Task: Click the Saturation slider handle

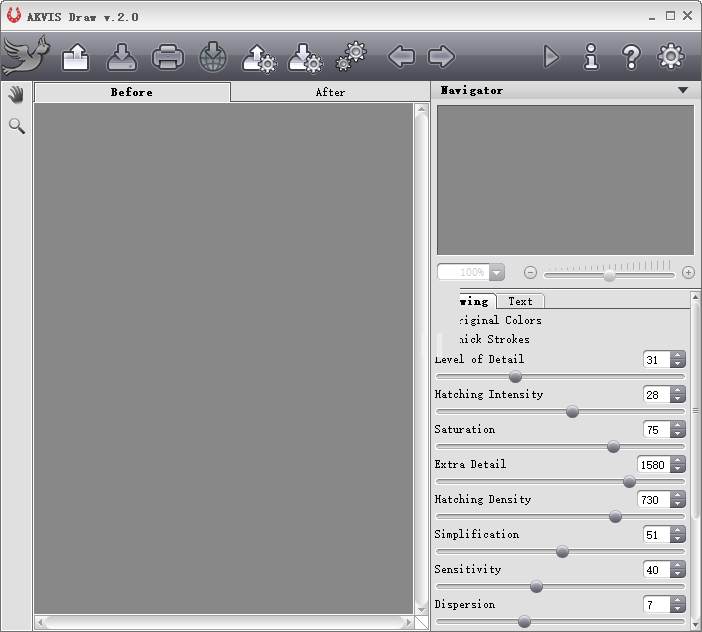Action: 614,447
